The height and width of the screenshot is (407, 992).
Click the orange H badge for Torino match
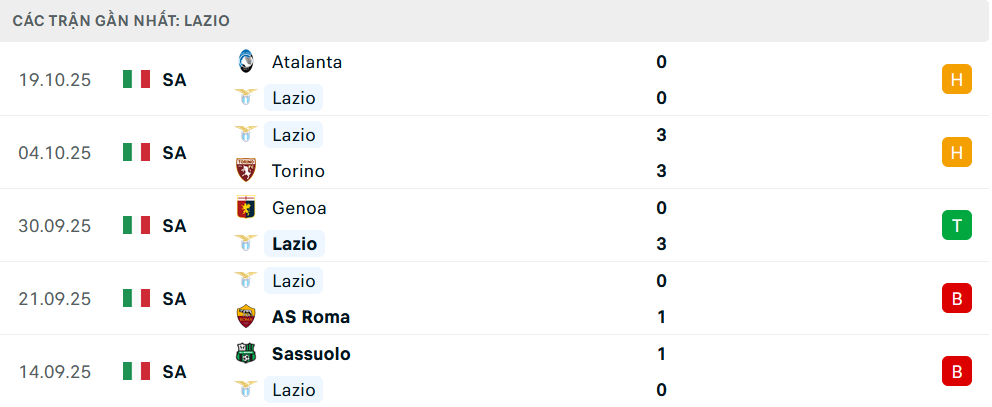(957, 153)
